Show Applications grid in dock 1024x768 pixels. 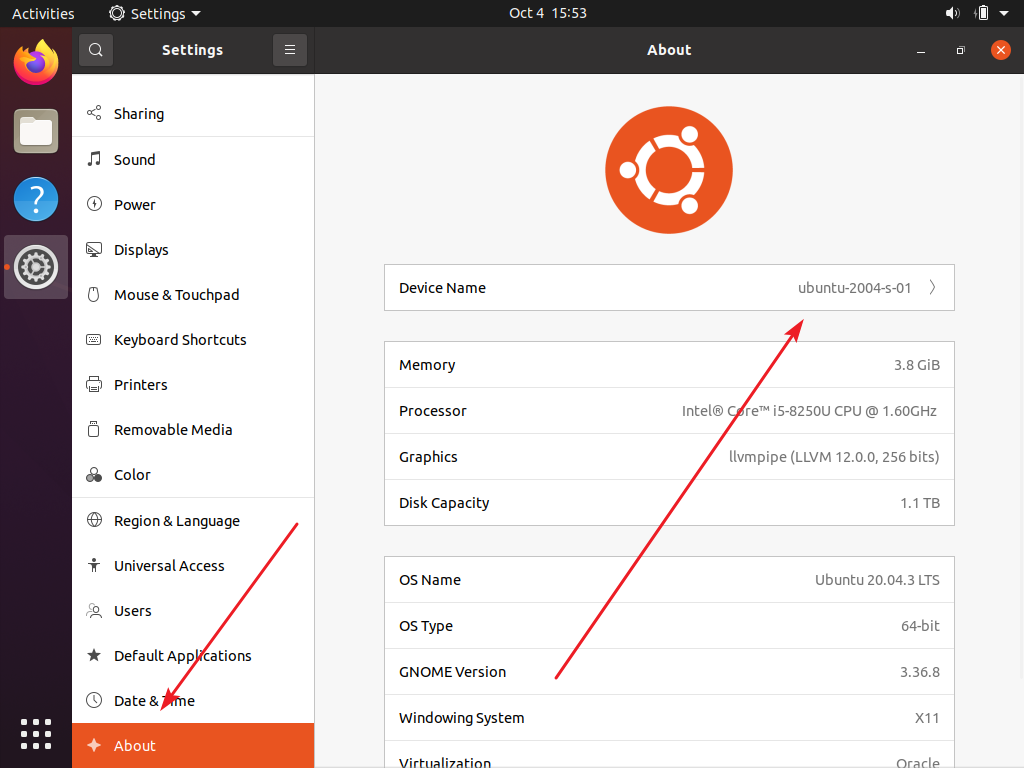click(36, 734)
